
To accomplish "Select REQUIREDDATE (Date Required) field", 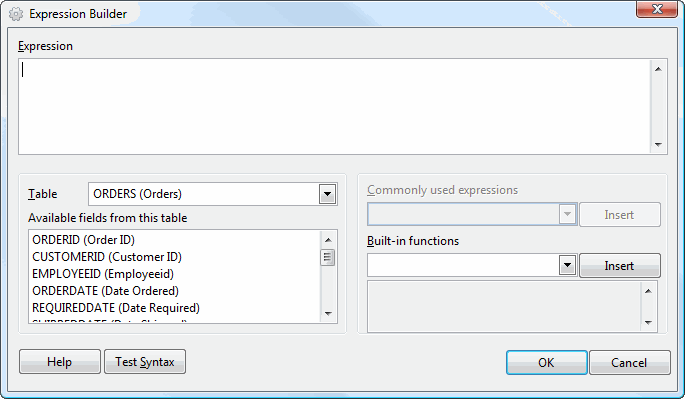I will [116, 308].
